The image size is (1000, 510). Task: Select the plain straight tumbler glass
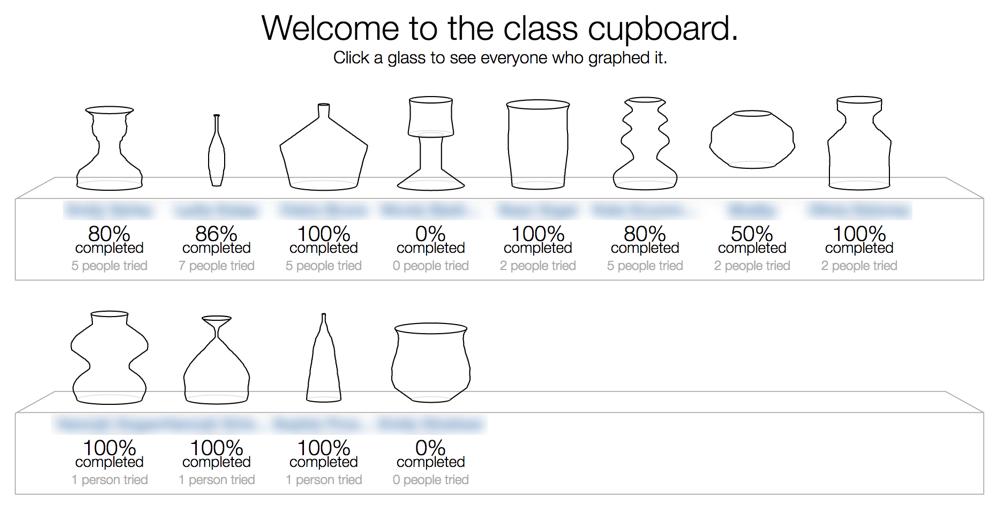point(537,144)
